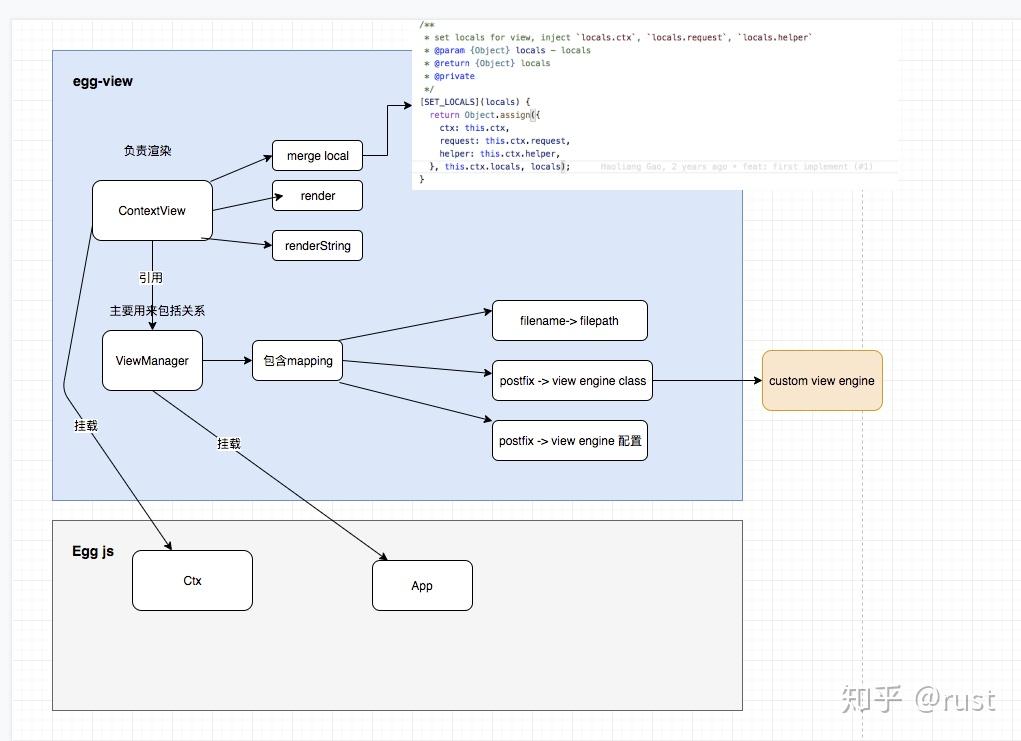Click the 负责渲染 text label
The height and width of the screenshot is (741, 1021).
[x=148, y=150]
